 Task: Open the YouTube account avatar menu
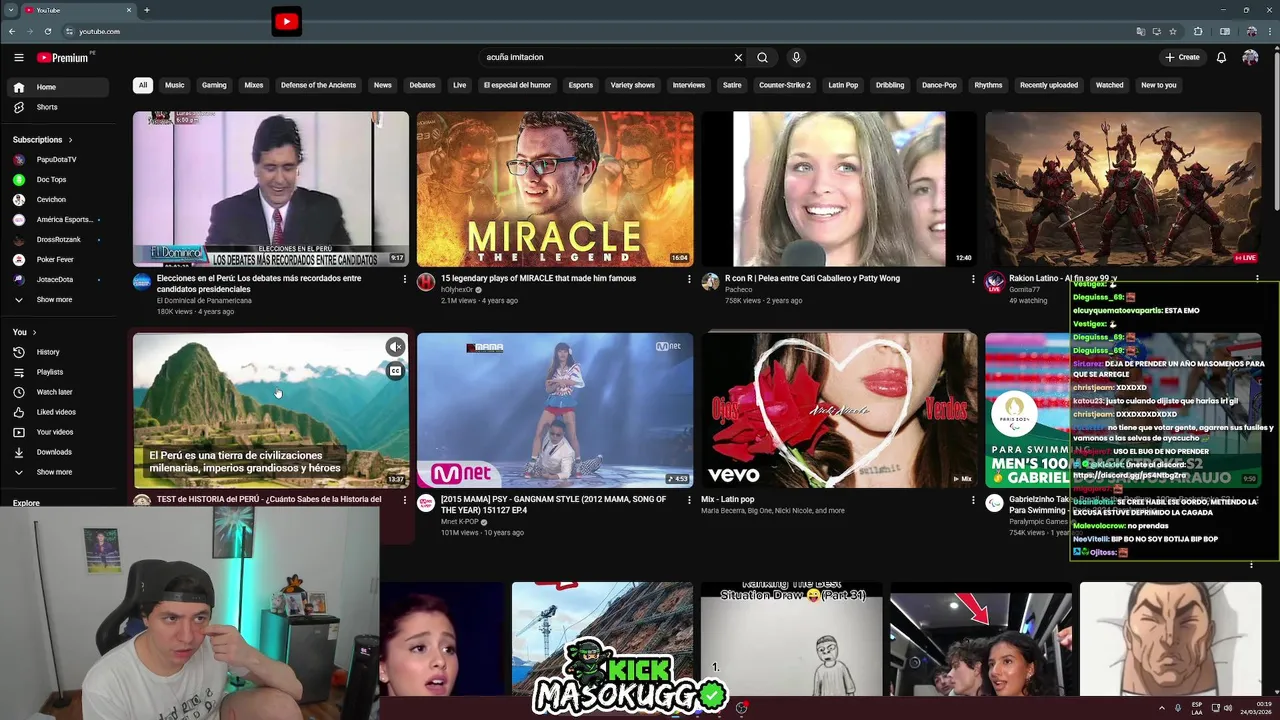pyautogui.click(x=1250, y=58)
